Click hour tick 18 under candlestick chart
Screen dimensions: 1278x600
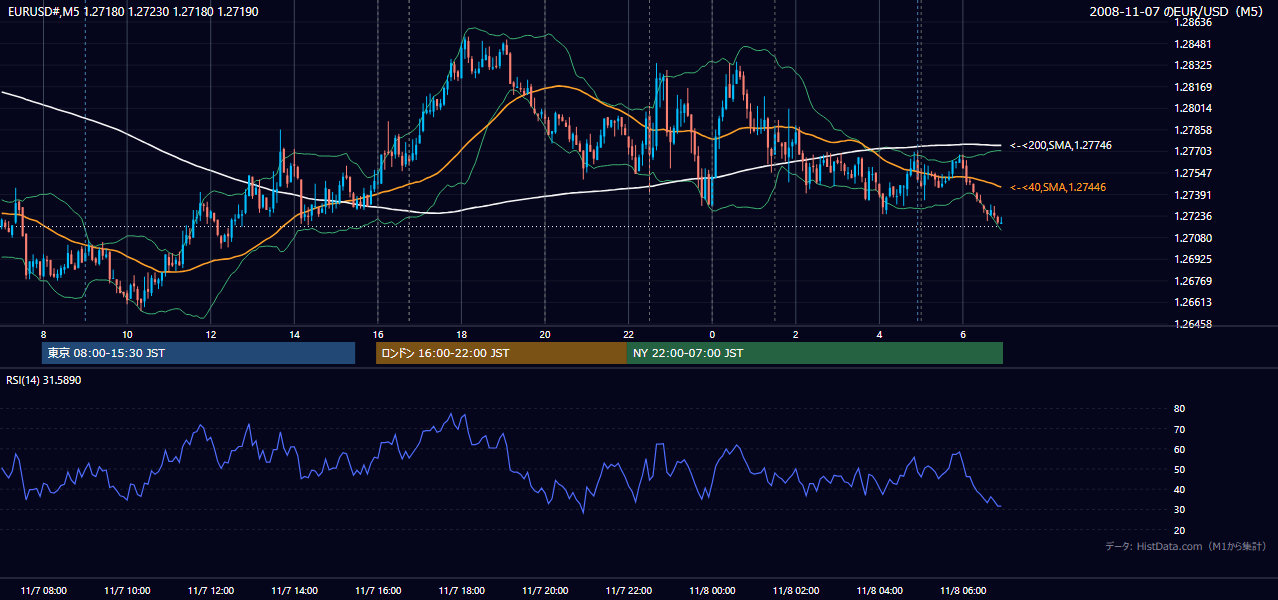tap(461, 334)
